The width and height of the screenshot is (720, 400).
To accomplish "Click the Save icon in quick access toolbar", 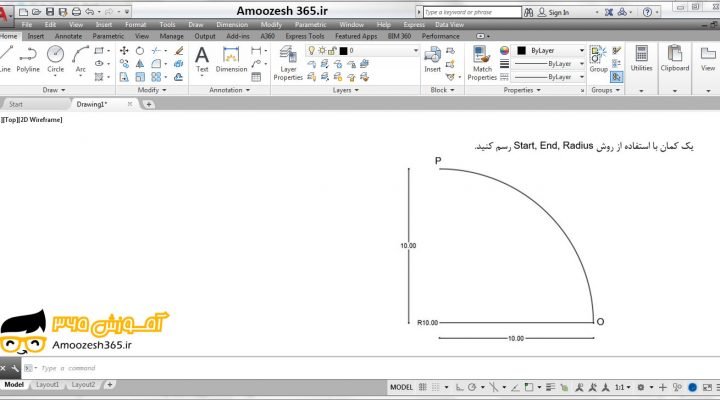I will pos(50,12).
